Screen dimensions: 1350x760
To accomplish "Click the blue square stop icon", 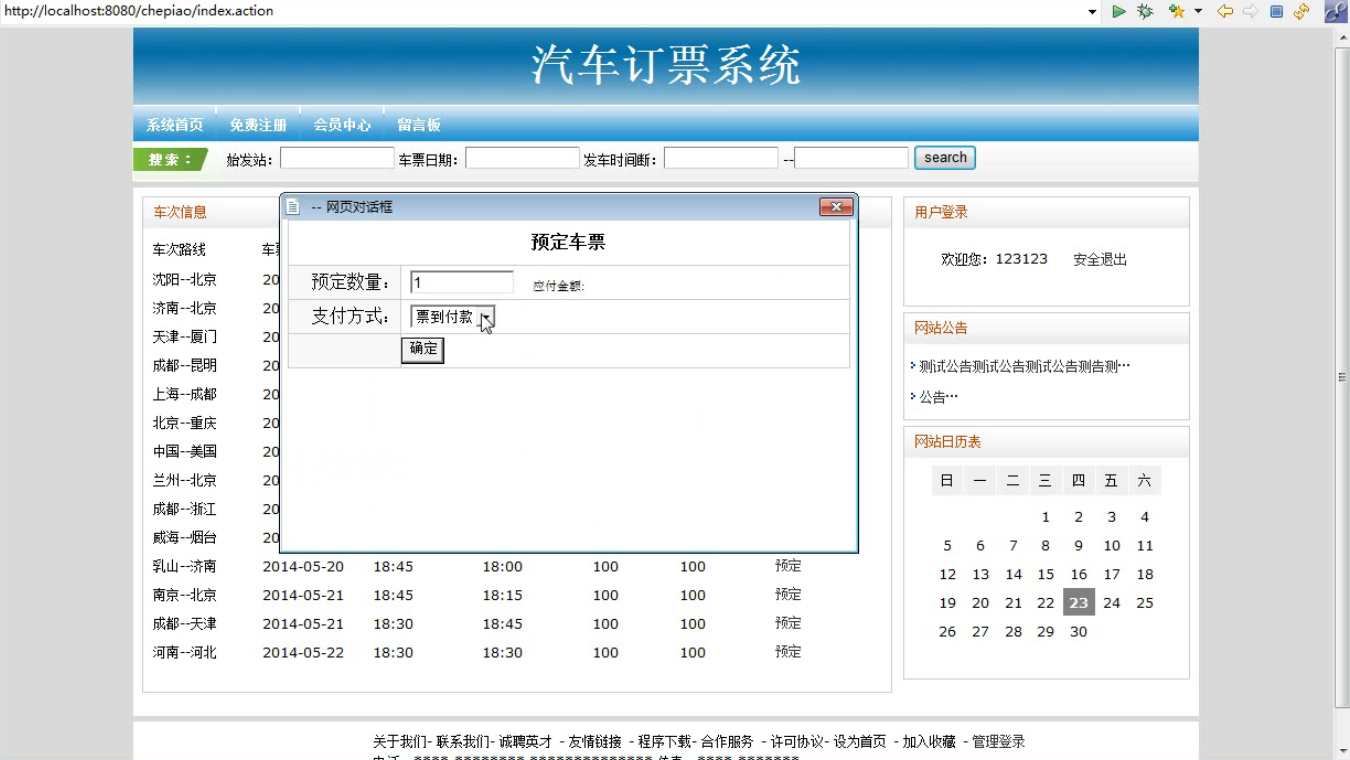I will tap(1276, 11).
